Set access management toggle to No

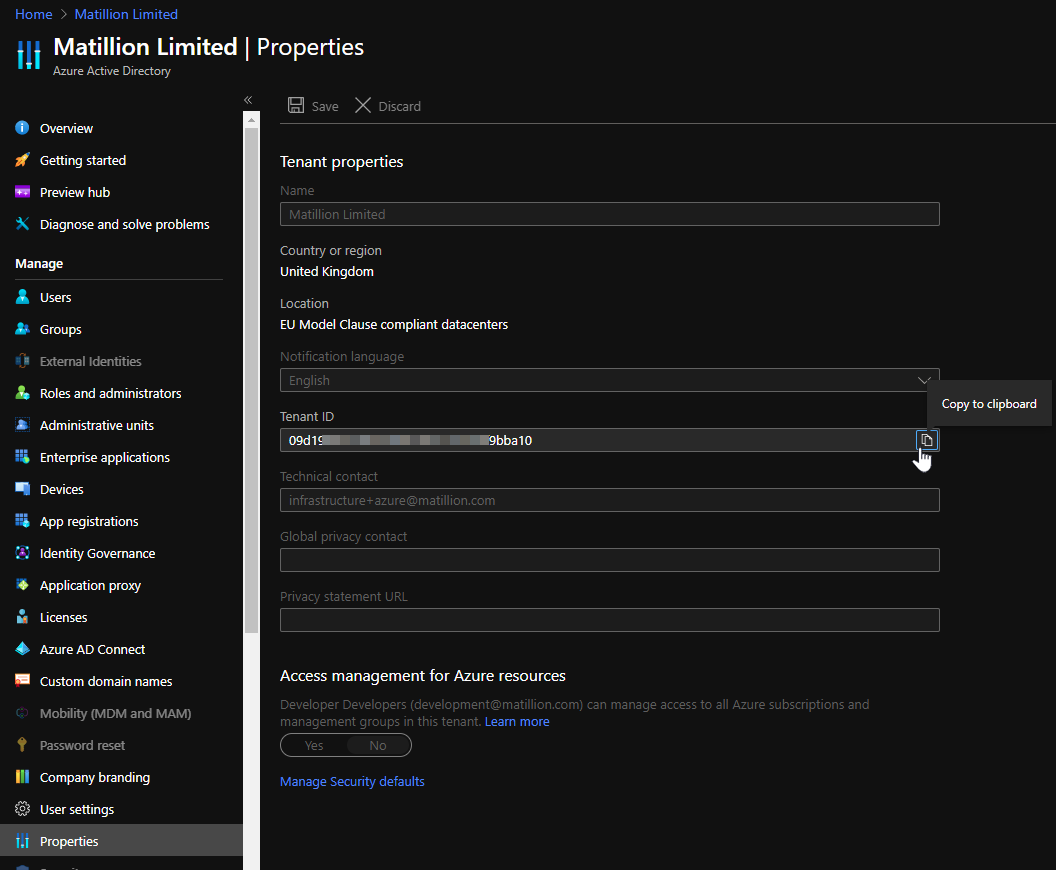click(378, 745)
